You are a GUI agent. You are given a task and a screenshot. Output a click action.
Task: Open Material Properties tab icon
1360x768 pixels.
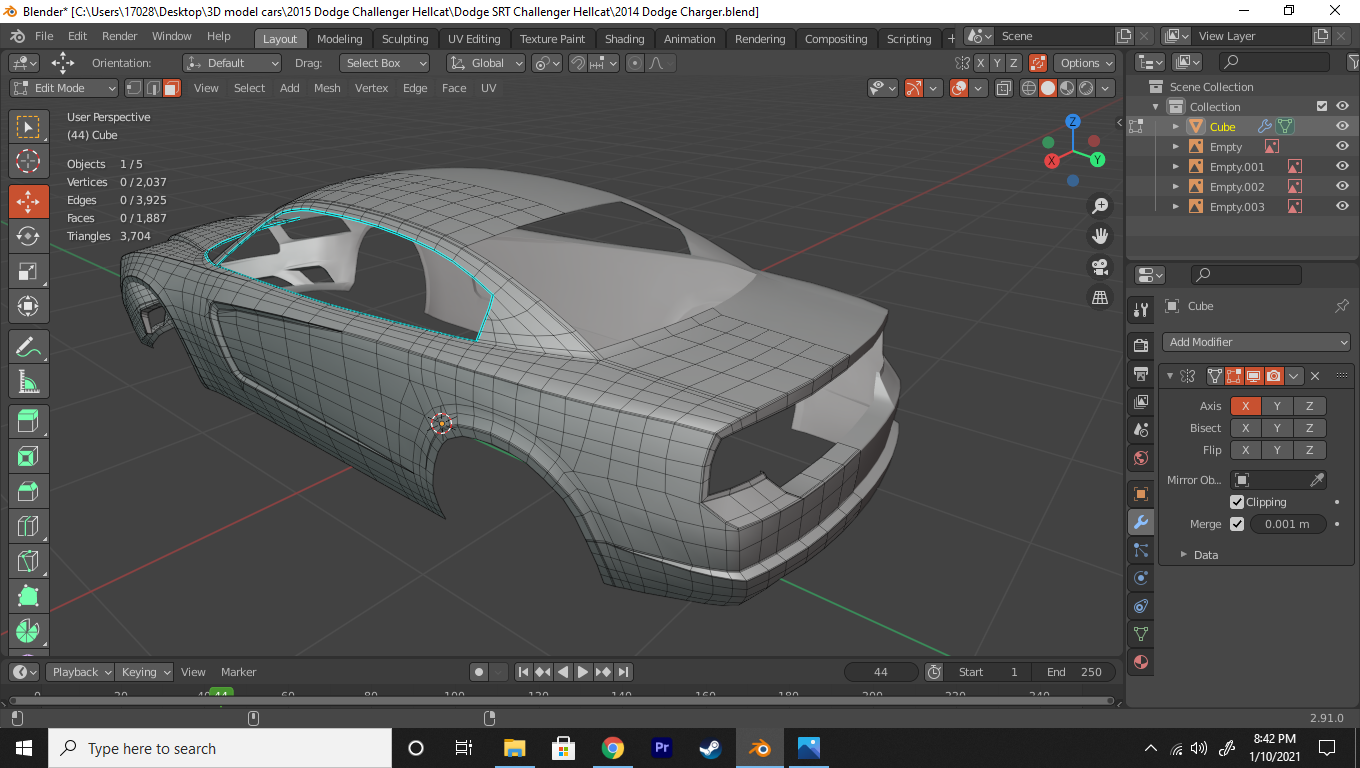[1141, 662]
